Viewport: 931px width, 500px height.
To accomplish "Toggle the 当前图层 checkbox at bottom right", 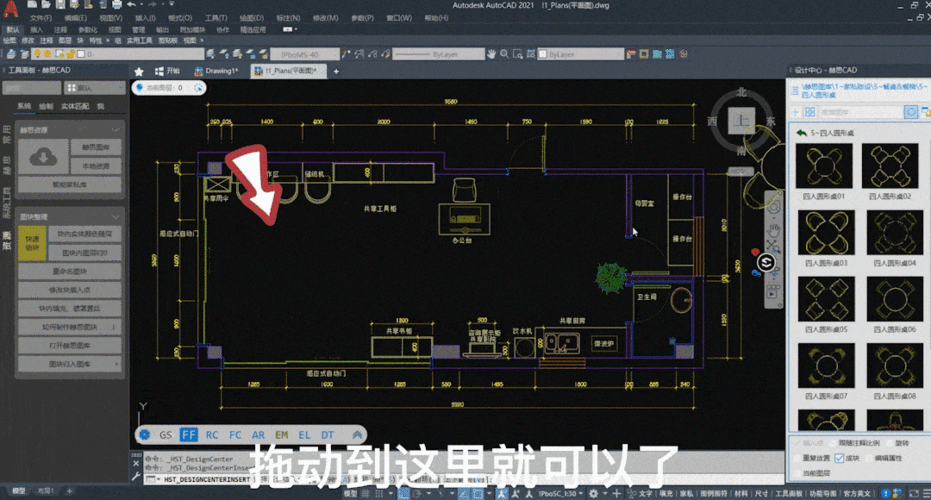I will [x=797, y=473].
